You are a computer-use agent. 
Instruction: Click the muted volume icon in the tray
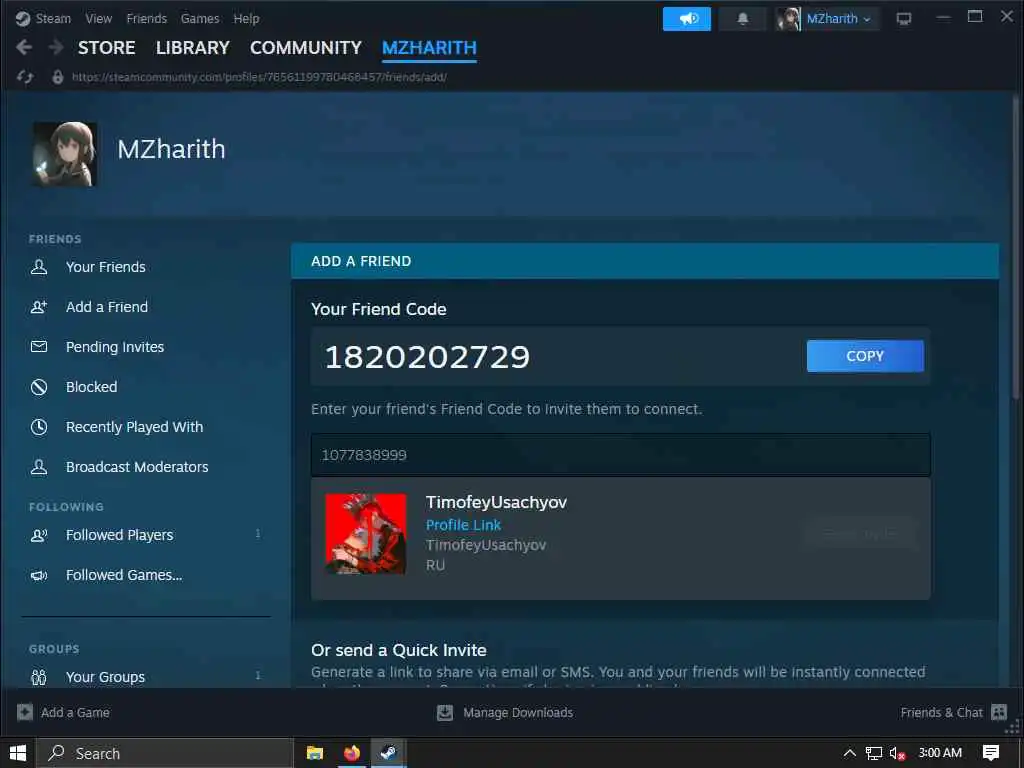(x=897, y=754)
